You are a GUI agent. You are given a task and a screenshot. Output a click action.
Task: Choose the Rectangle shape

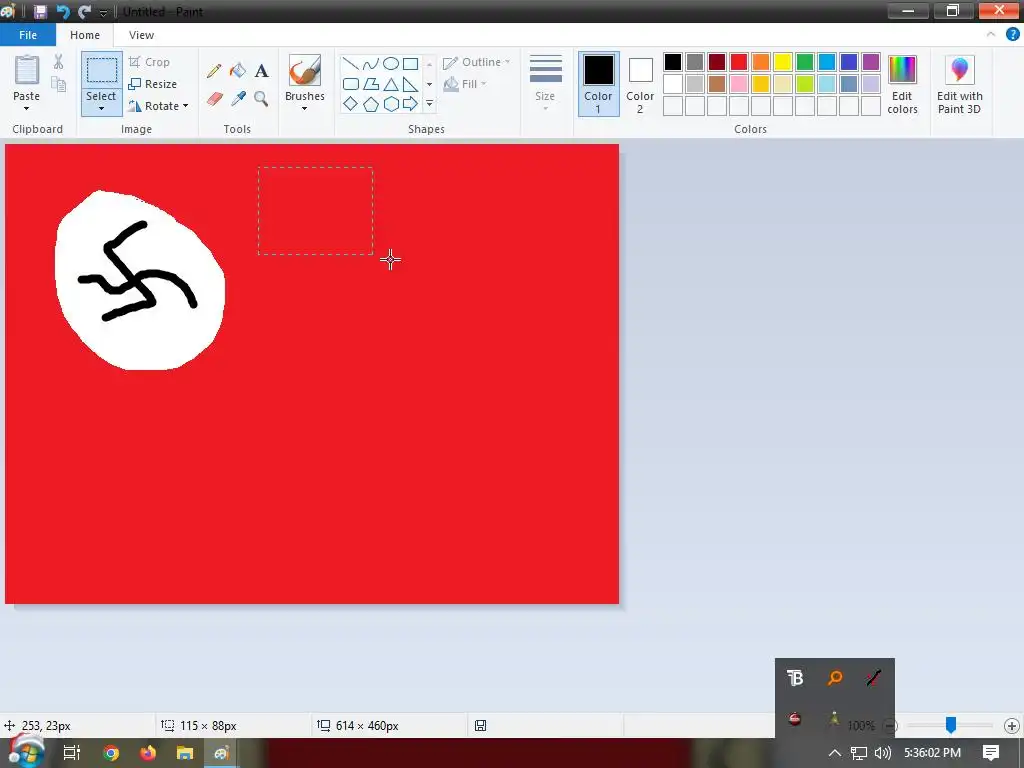410,63
